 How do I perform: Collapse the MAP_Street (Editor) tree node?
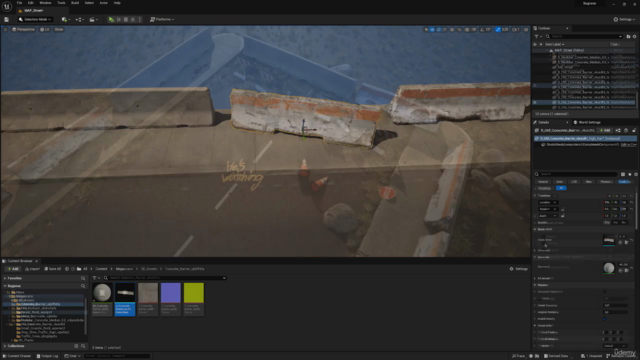click(x=547, y=50)
